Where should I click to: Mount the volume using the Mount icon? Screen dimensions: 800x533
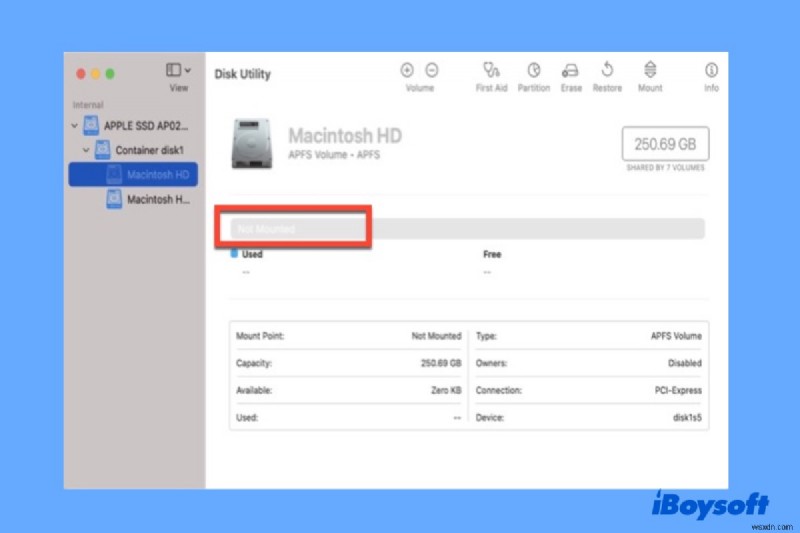pos(650,71)
